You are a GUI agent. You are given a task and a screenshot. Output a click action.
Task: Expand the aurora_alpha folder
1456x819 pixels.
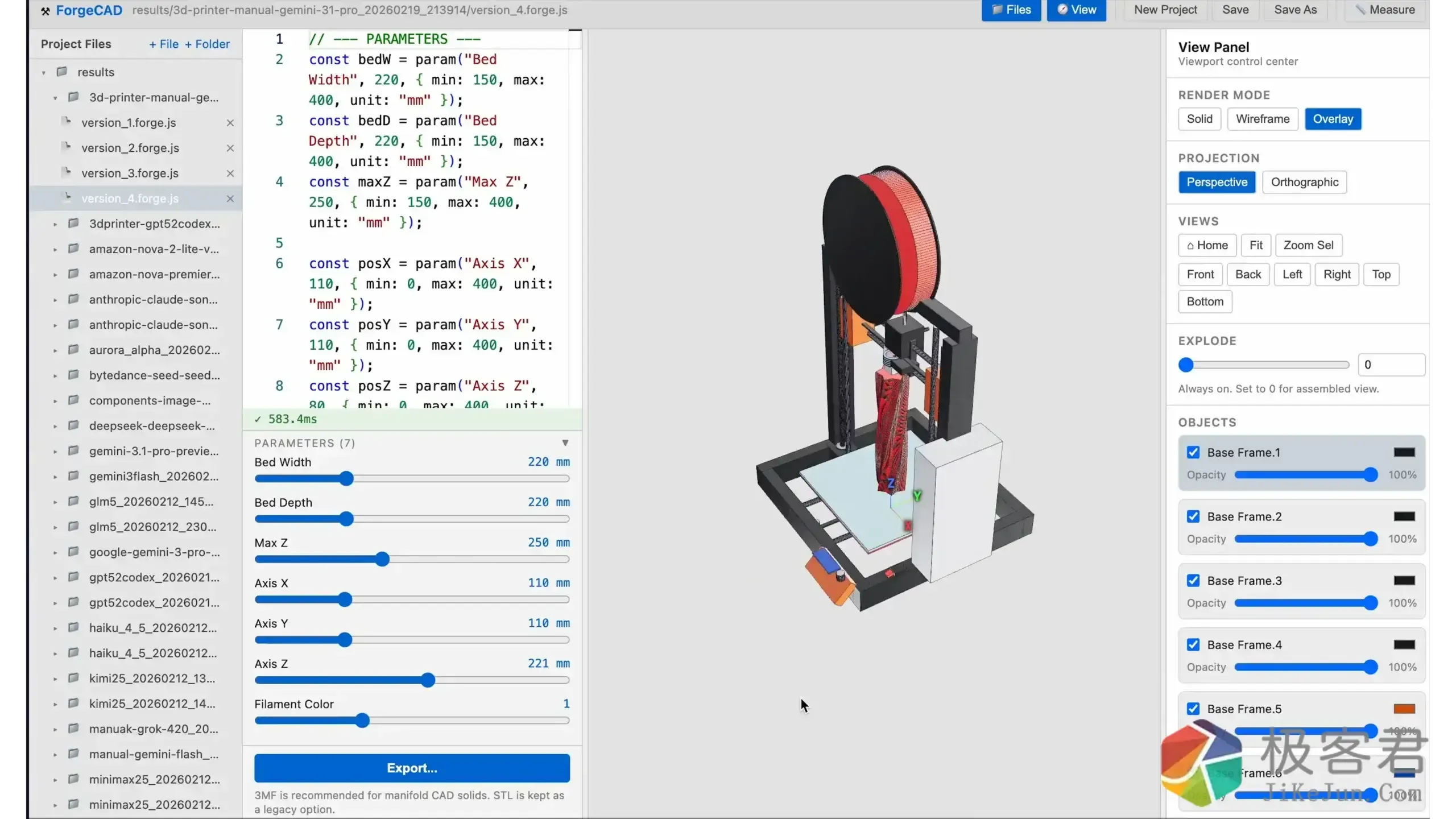click(x=55, y=350)
